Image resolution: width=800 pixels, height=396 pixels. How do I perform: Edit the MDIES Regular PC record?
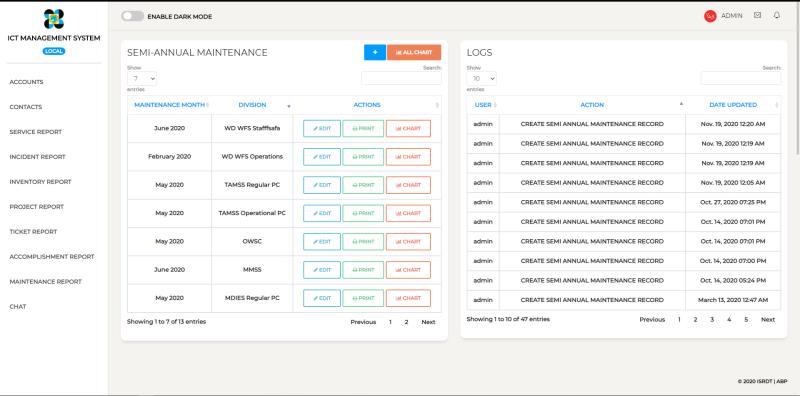[x=322, y=298]
